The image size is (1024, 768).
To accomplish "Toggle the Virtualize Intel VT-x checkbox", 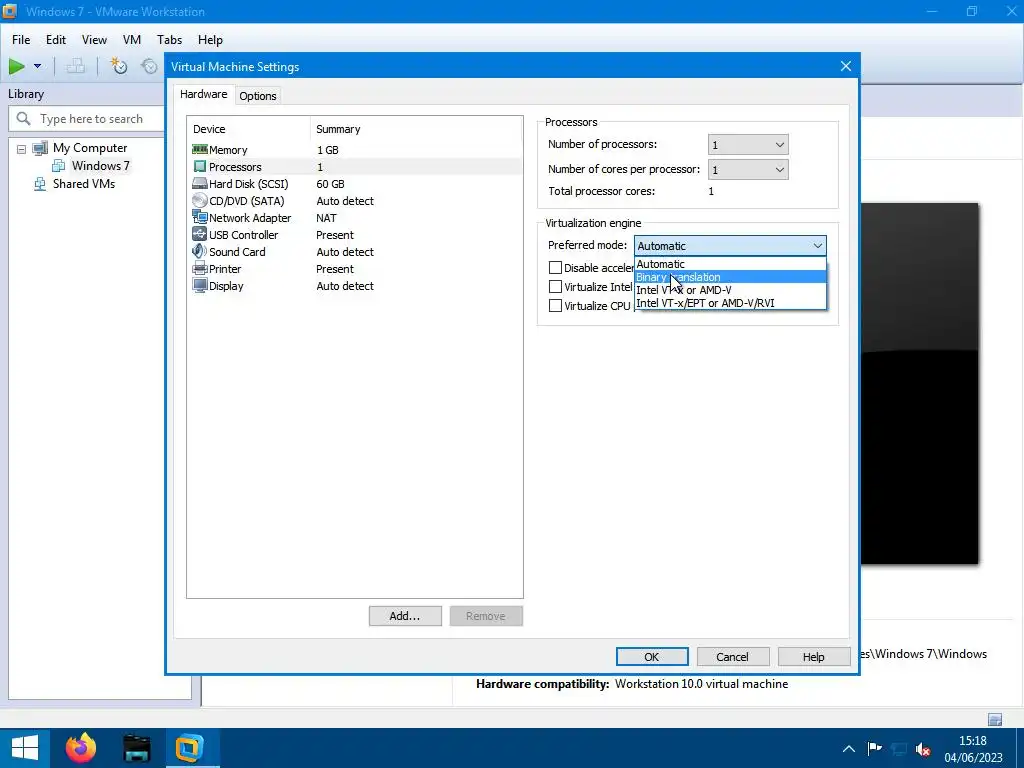I will coord(555,287).
